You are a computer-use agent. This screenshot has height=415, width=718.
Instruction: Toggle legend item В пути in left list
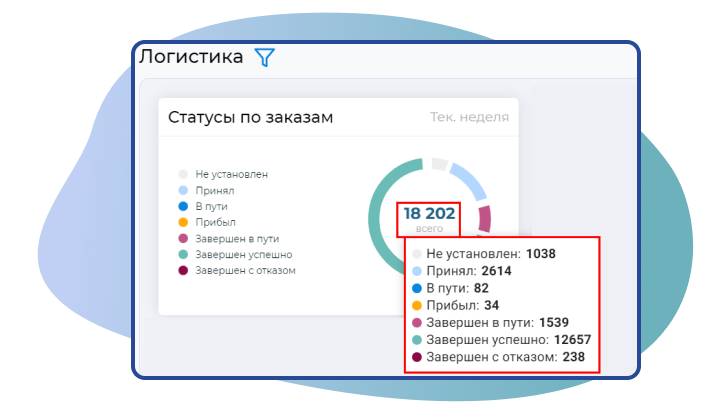(210, 206)
